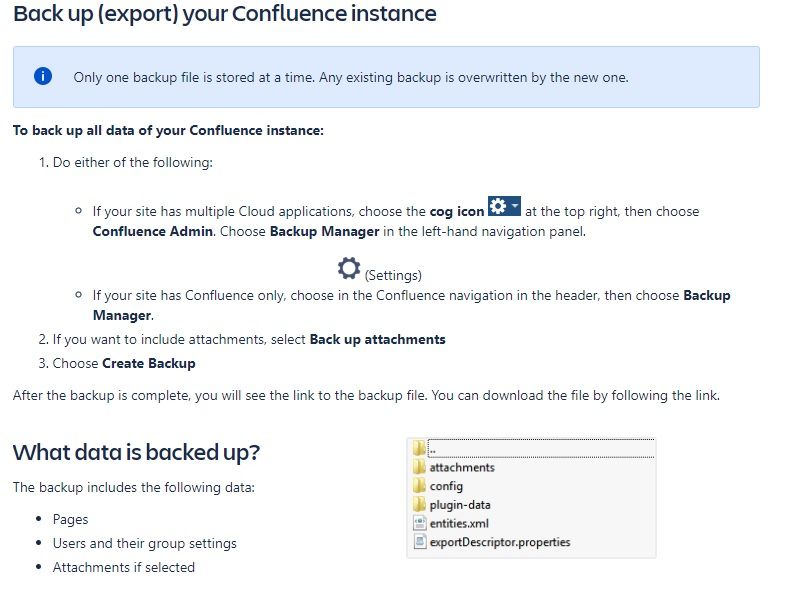Screen dimensions: 809x608
Task: Click 'The backup includes the following data:' text
Action: tap(134, 487)
